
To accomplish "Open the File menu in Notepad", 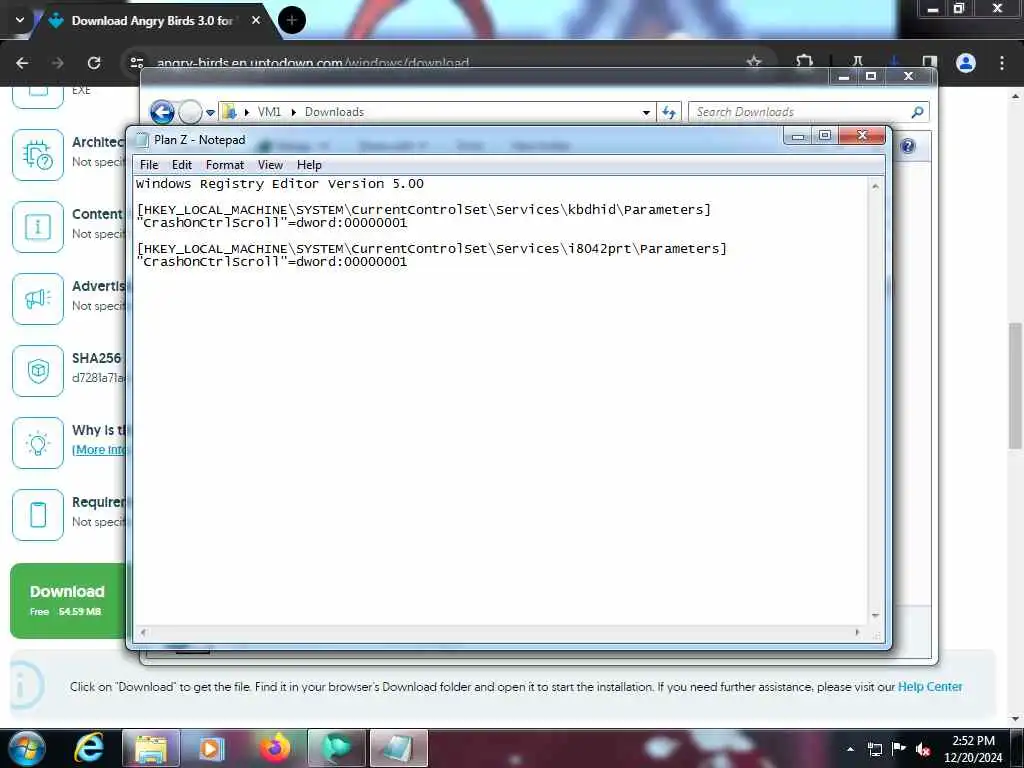I will coord(149,165).
